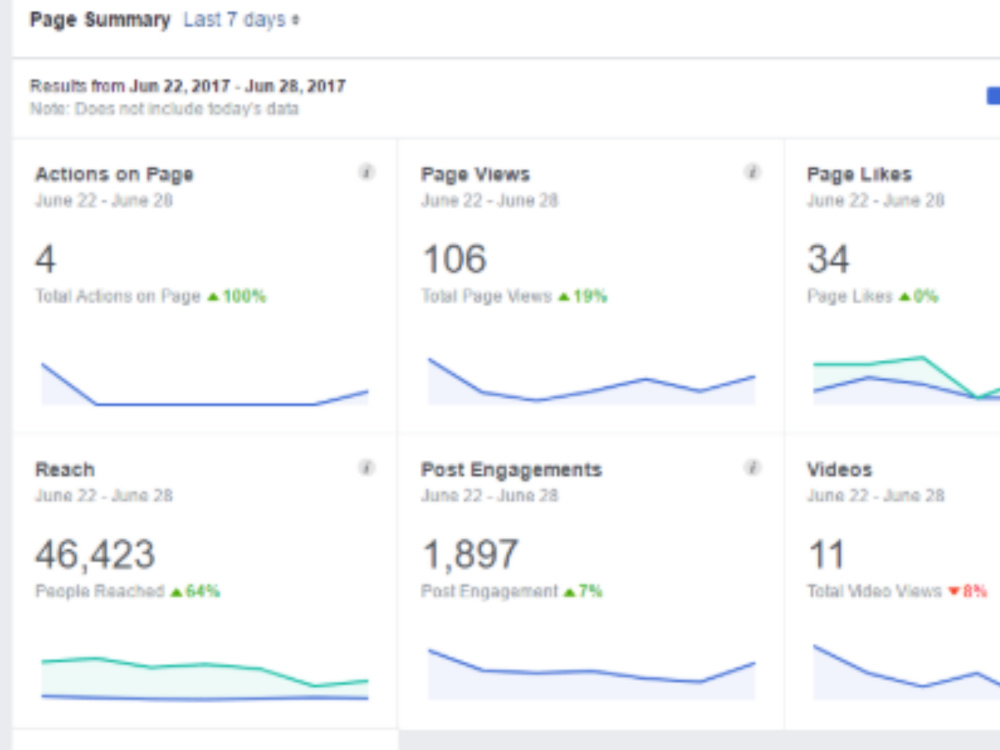Click the People Reached 64% label
Image resolution: width=1000 pixels, height=750 pixels.
pyautogui.click(x=128, y=591)
